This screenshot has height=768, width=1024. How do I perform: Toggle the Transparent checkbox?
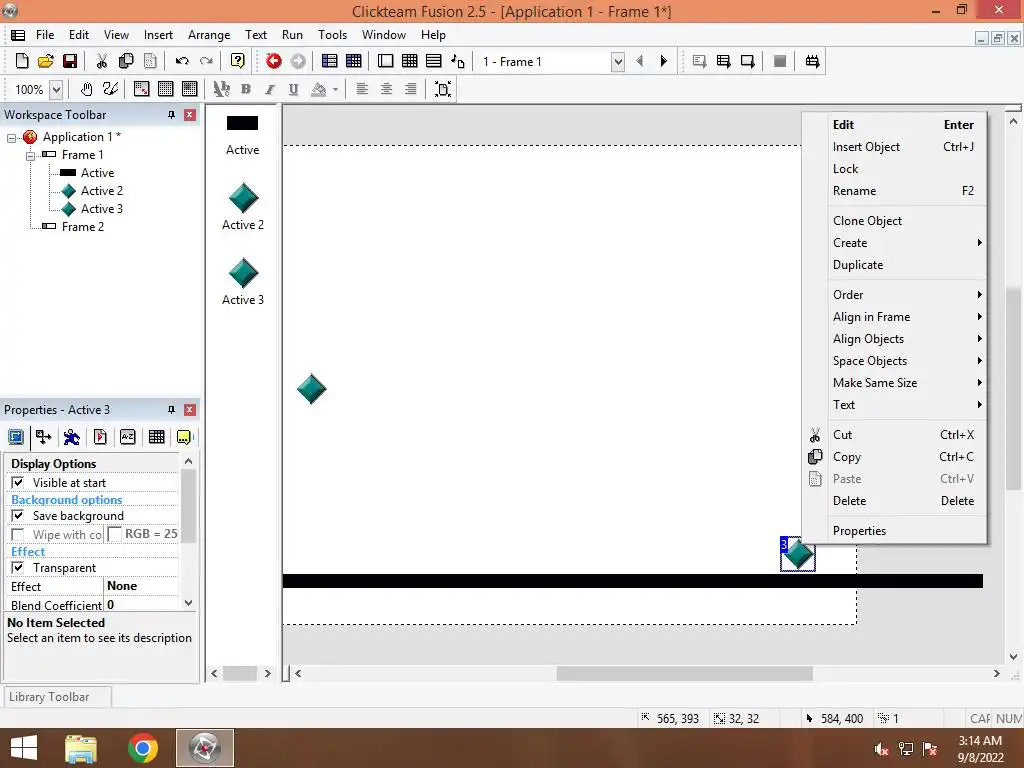tap(18, 568)
